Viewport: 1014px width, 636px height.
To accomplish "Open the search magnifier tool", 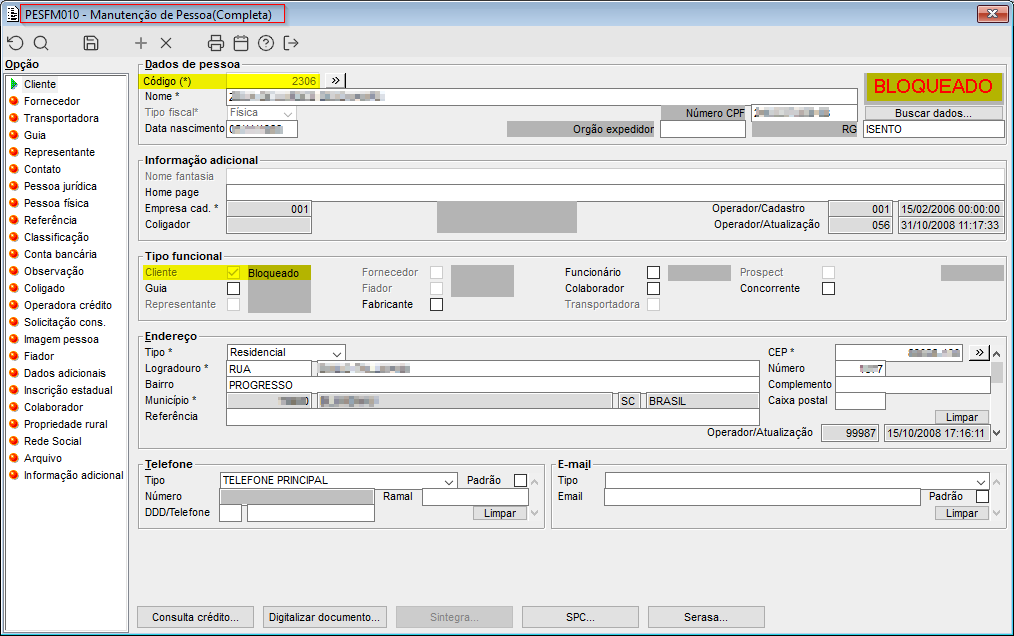I will click(41, 43).
